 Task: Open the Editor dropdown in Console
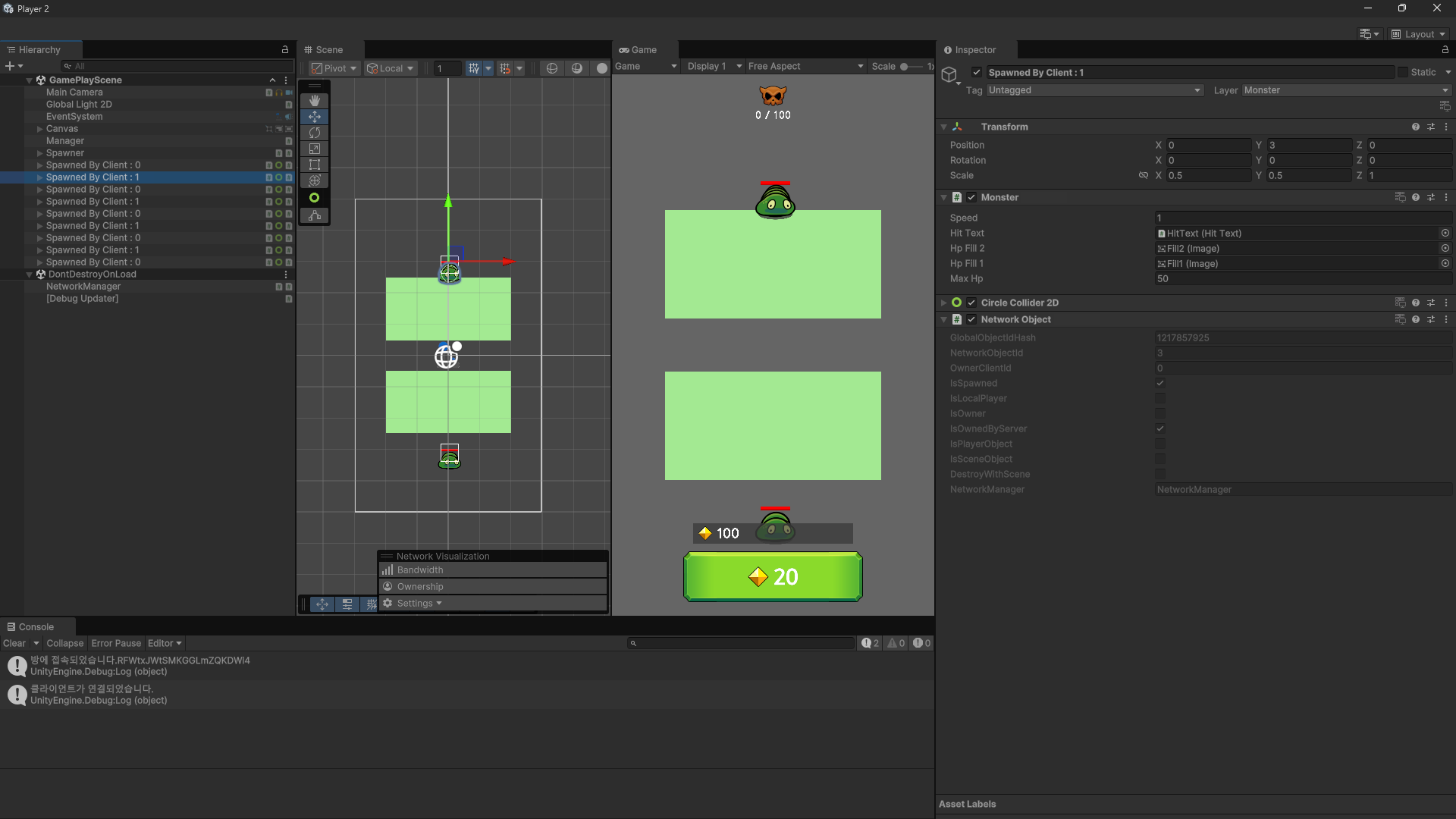[165, 643]
